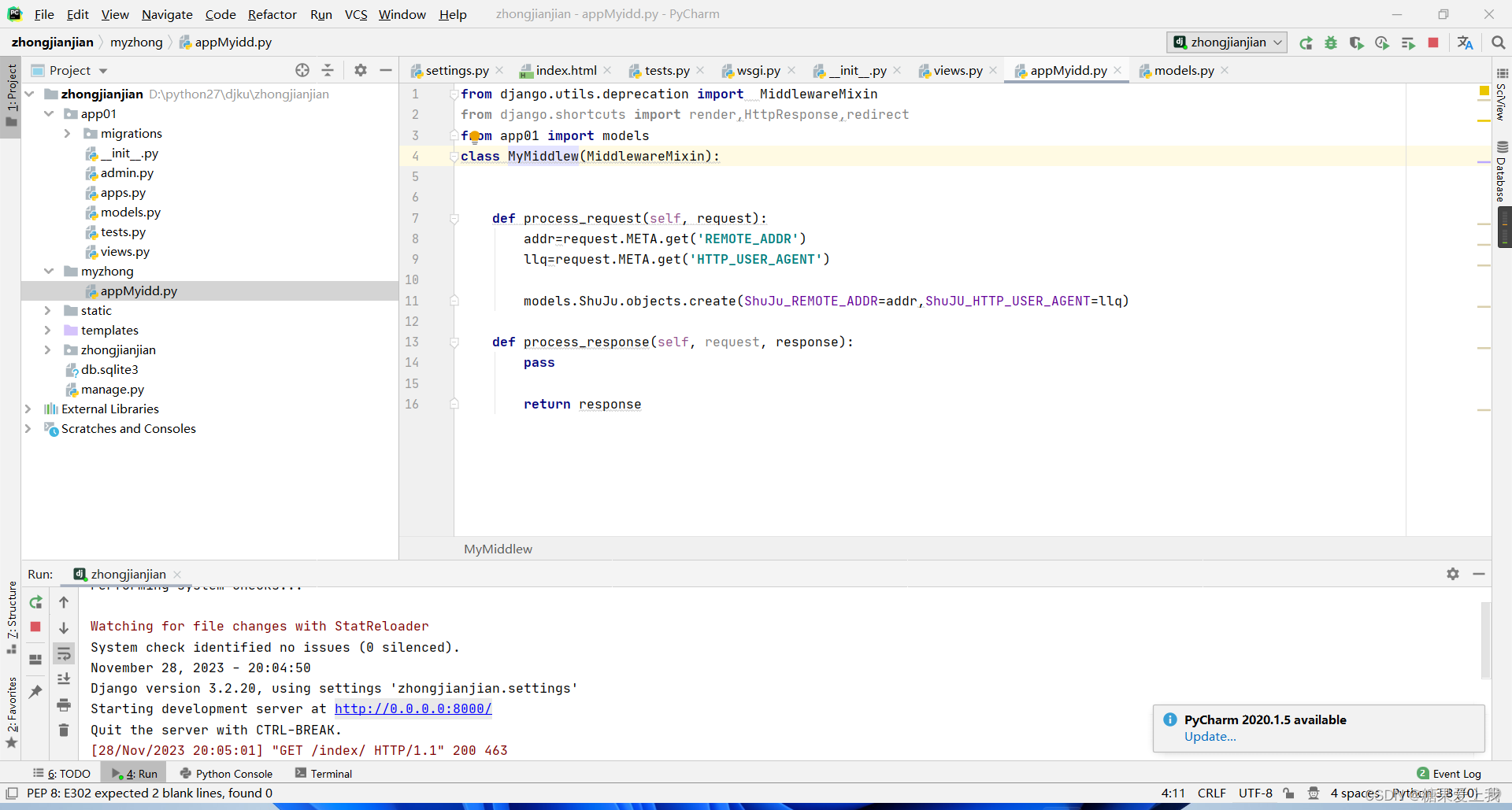Image resolution: width=1512 pixels, height=810 pixels.
Task: Expand the migrations folder
Action: click(67, 134)
